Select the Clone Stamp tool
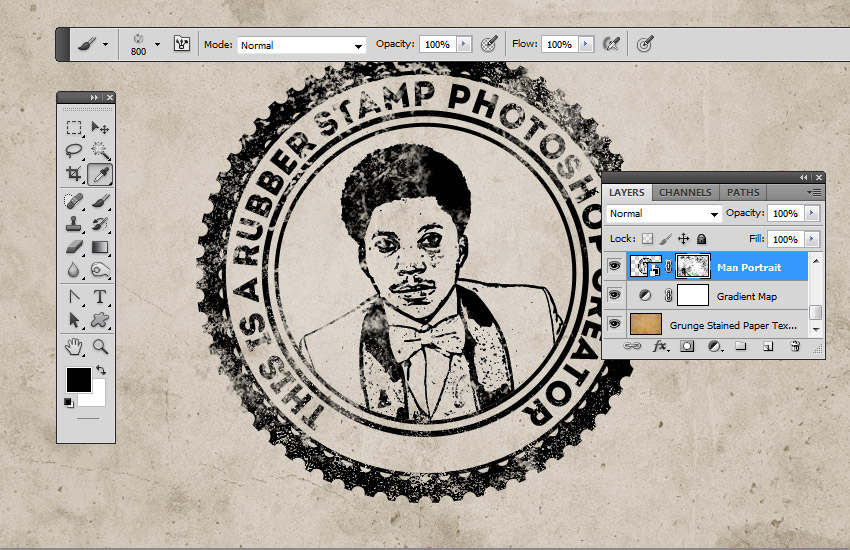The height and width of the screenshot is (550, 850). click(74, 224)
